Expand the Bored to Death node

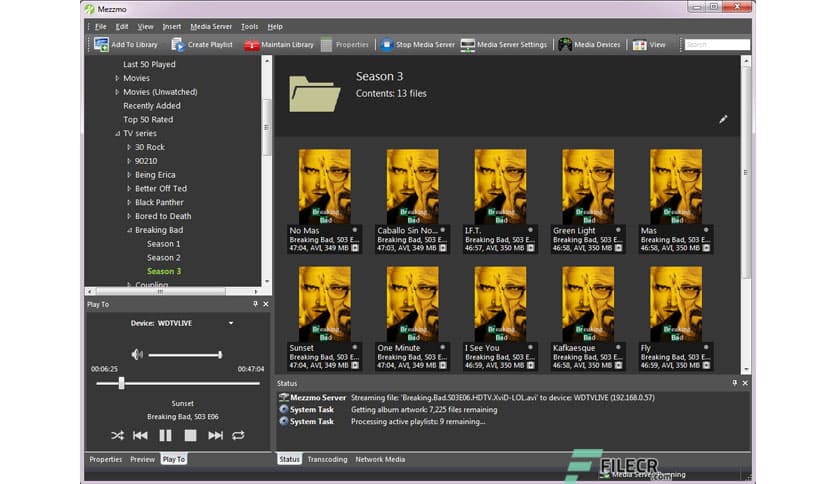coord(128,216)
